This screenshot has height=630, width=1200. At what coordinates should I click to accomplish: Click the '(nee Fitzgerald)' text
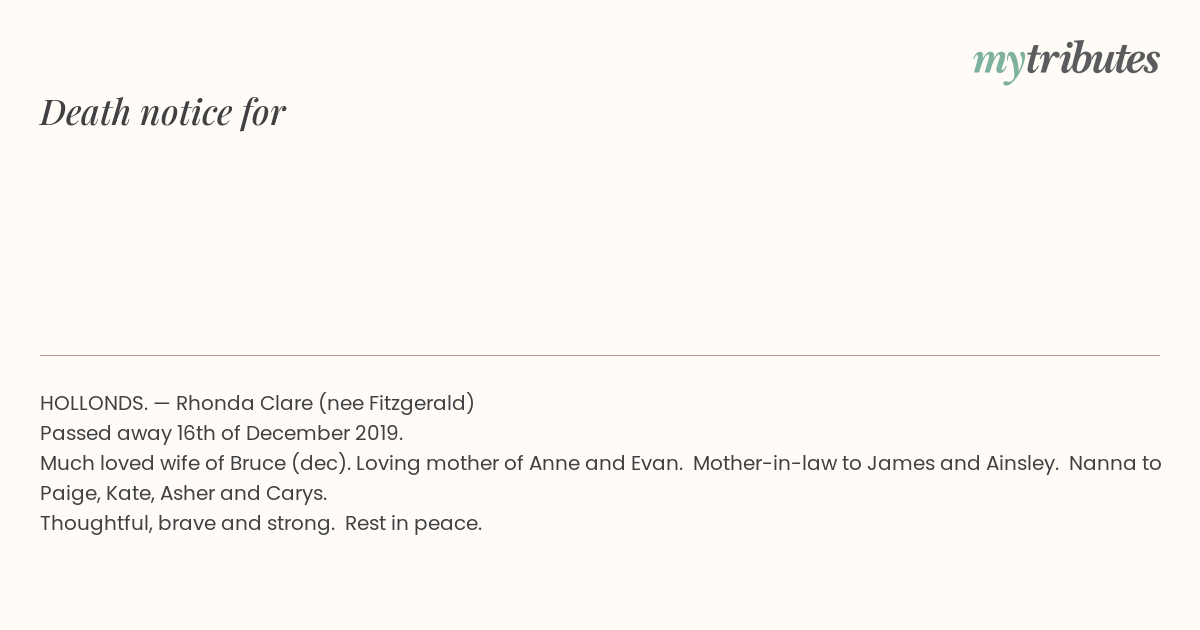[397, 404]
